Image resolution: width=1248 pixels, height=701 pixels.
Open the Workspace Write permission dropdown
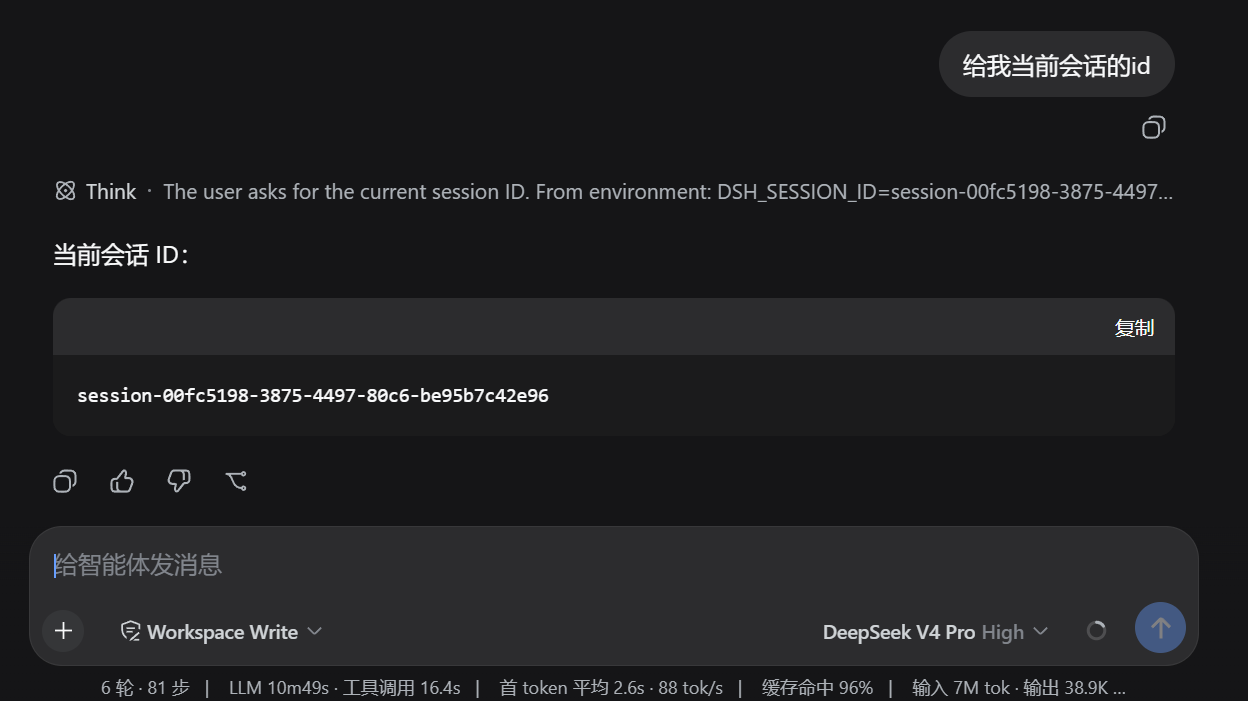[x=221, y=631]
